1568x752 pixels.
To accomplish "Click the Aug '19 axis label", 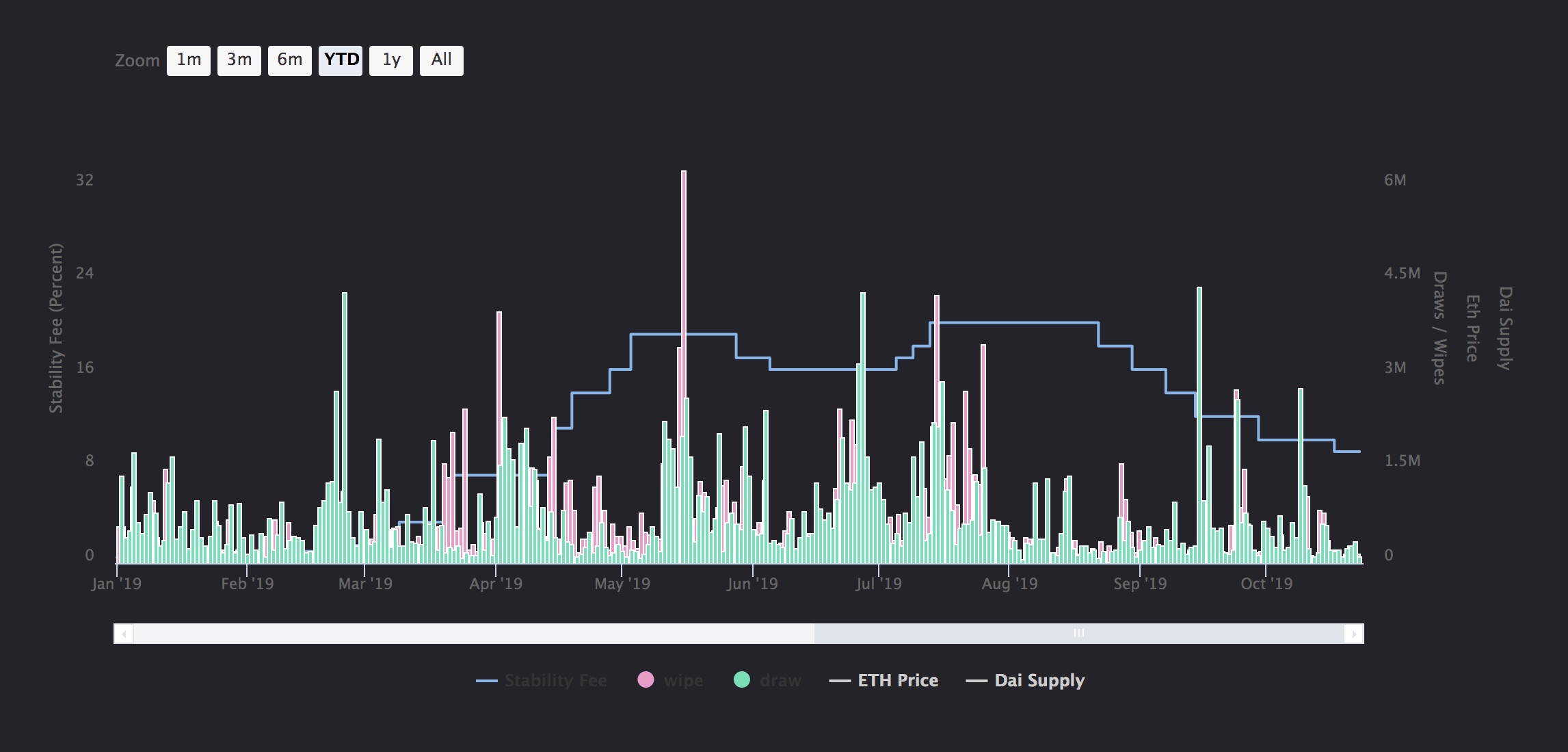I will point(1009,584).
